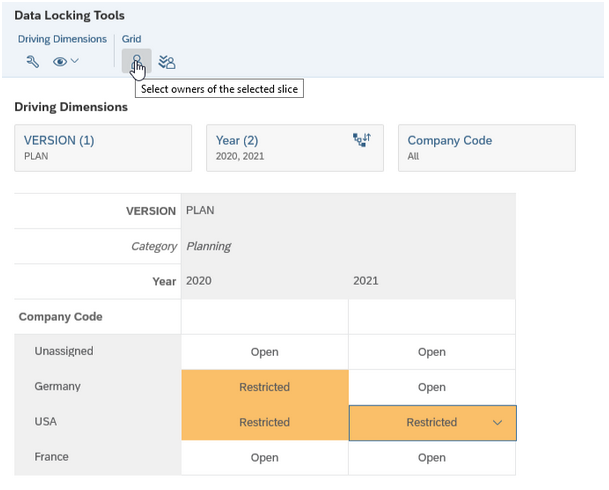This screenshot has width=609, height=490.
Task: Expand the chevron beside the eye icon
Action: coord(75,62)
